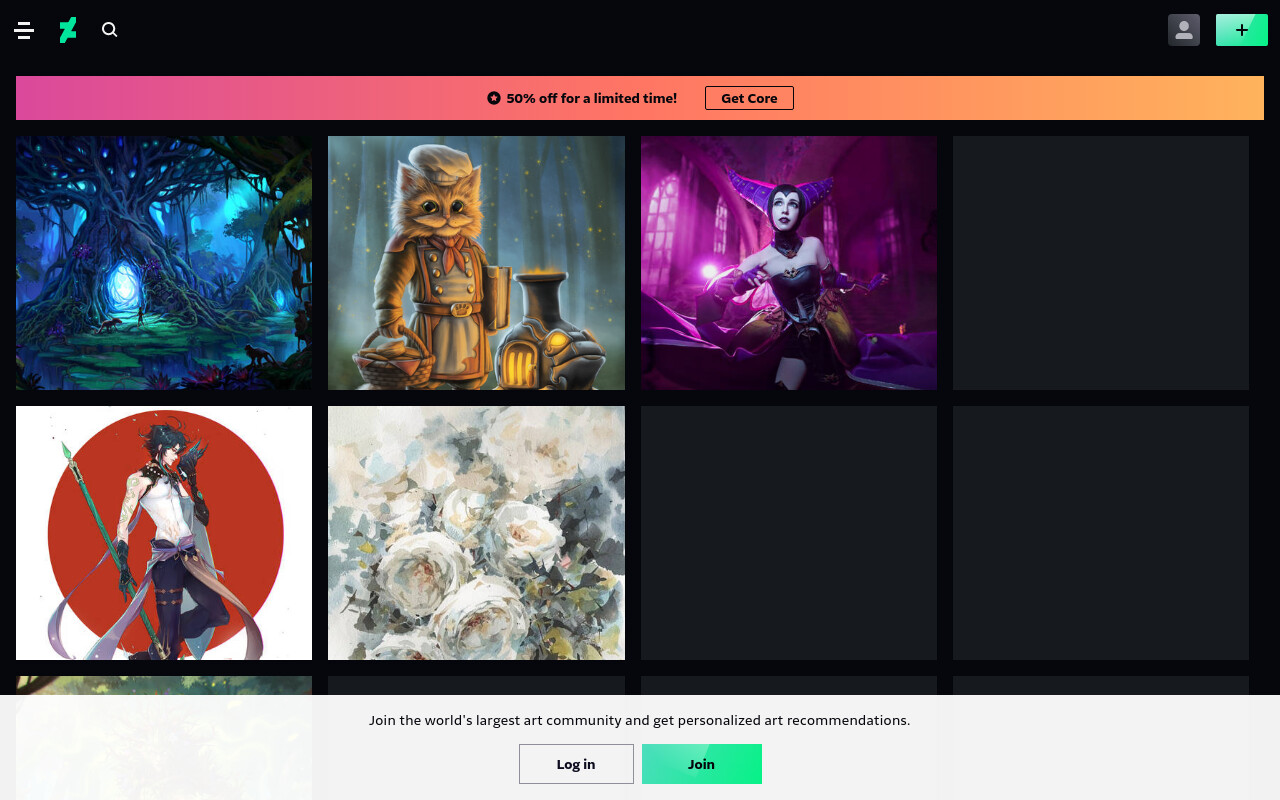Open the chef cat painting thumbnail
1280x800 pixels.
(476, 263)
